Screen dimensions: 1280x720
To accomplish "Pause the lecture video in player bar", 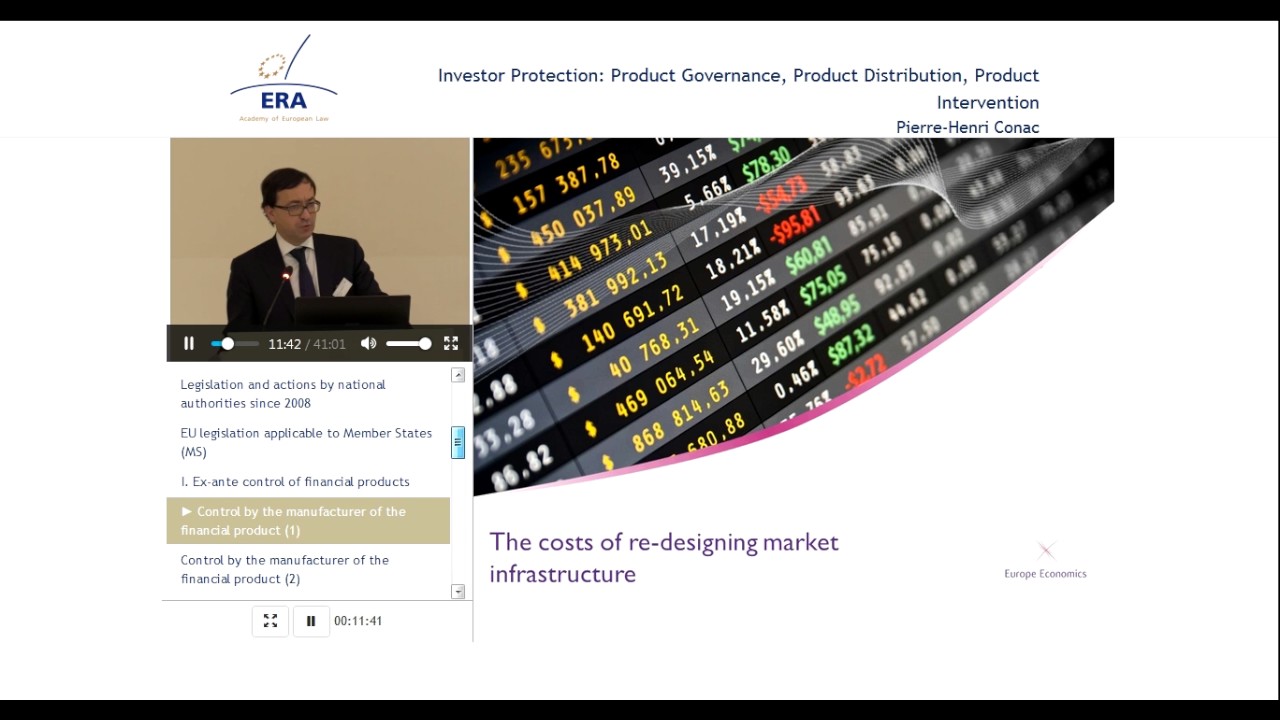I will (x=189, y=343).
